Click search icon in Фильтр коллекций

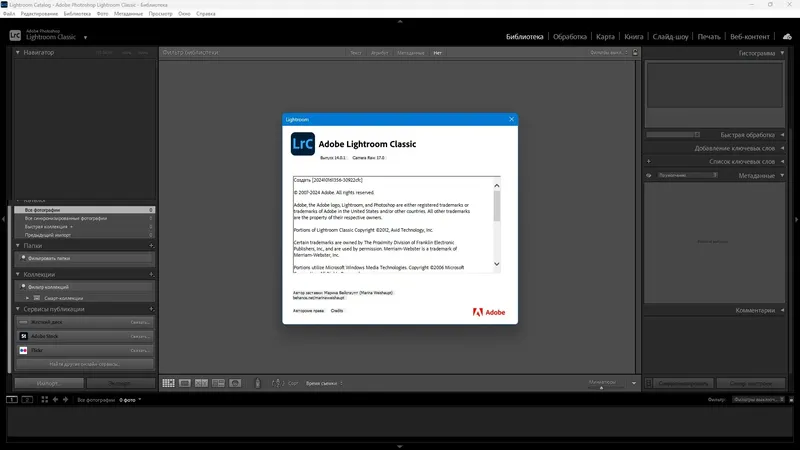[23, 287]
